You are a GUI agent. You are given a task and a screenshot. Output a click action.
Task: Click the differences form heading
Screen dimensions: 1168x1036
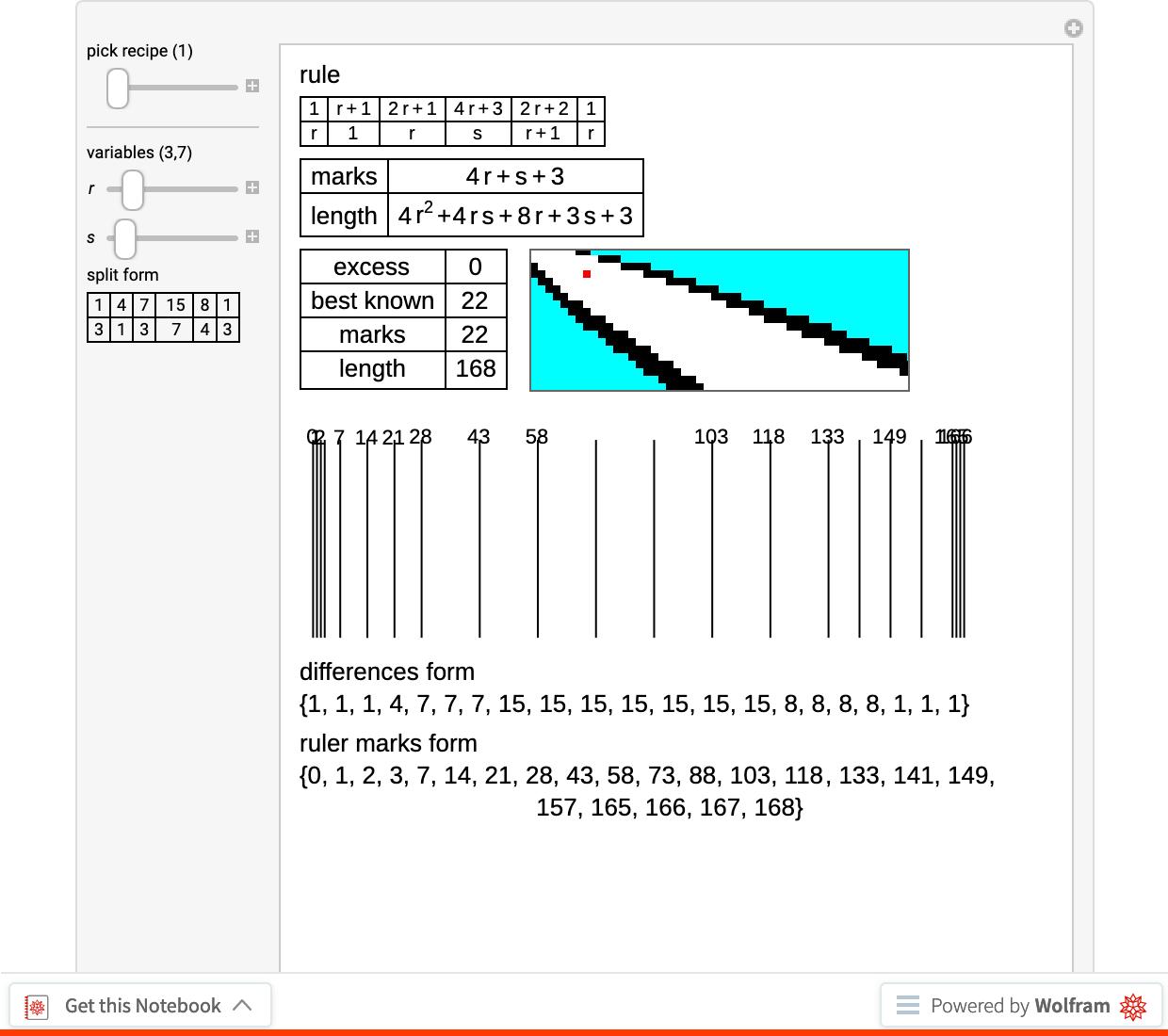pyautogui.click(x=387, y=672)
